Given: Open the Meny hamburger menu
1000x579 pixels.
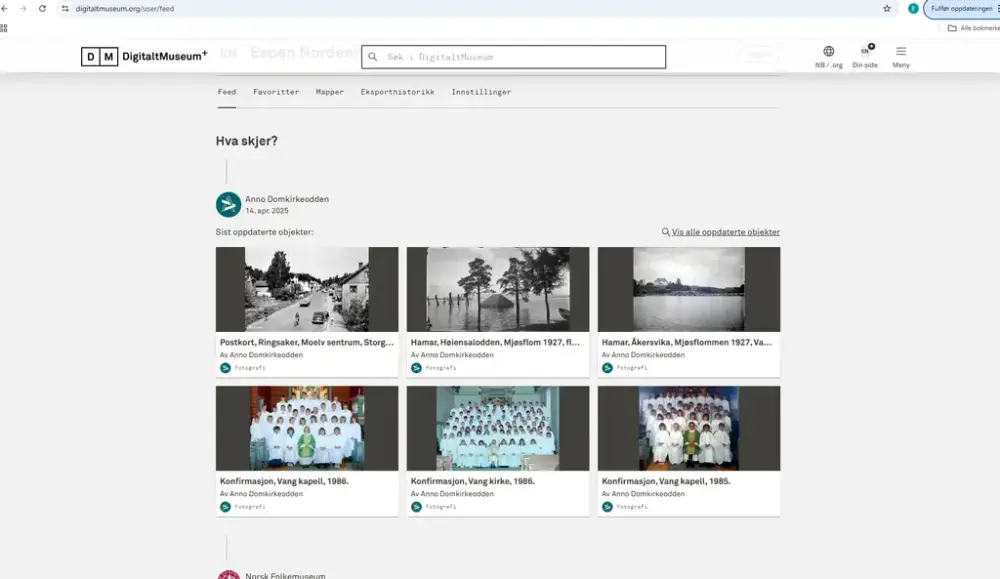Looking at the screenshot, I should click(901, 52).
